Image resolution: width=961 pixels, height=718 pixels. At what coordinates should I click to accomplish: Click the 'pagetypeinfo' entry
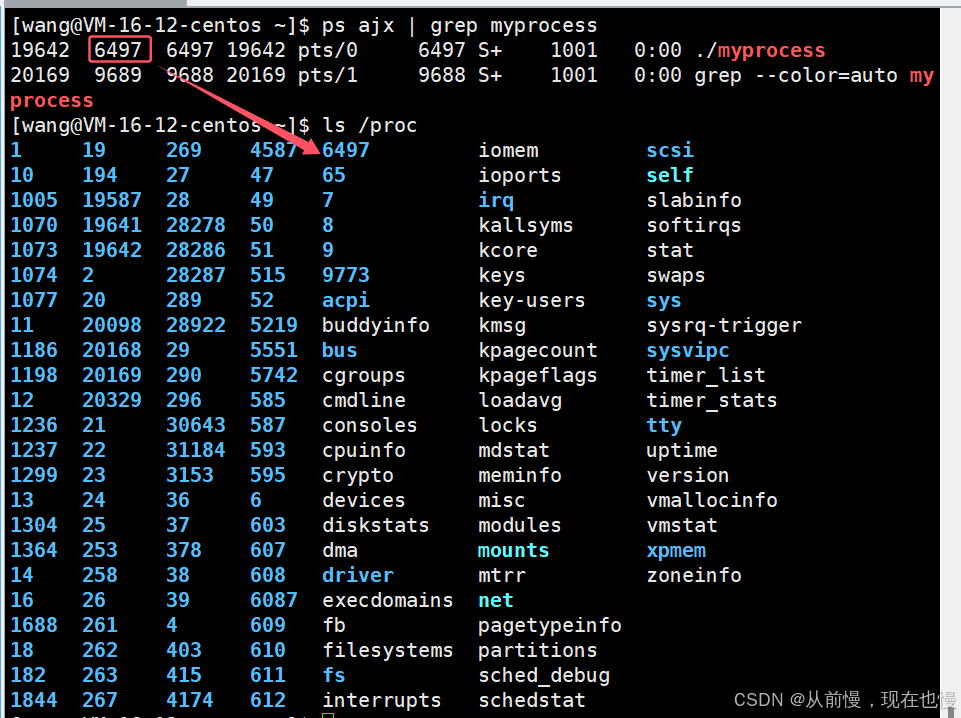coord(550,625)
